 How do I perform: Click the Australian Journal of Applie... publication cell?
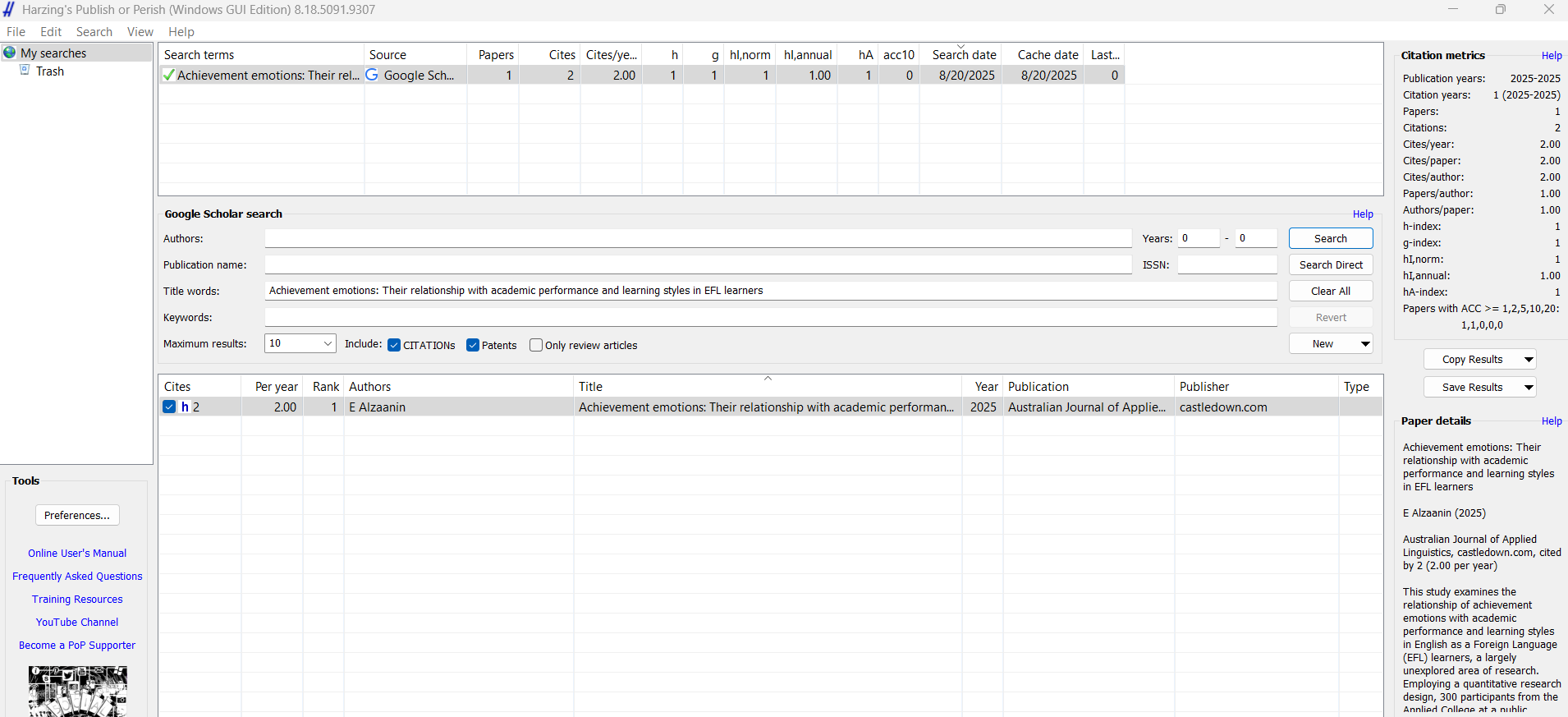[x=1087, y=407]
